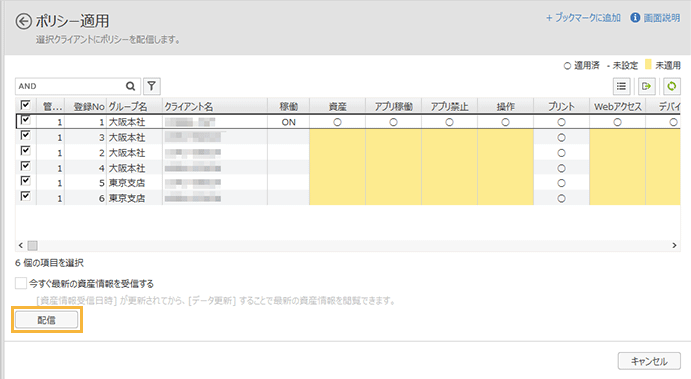691x379 pixels.
Task: Click 操作 circle in 登録No 1 row
Action: point(505,122)
